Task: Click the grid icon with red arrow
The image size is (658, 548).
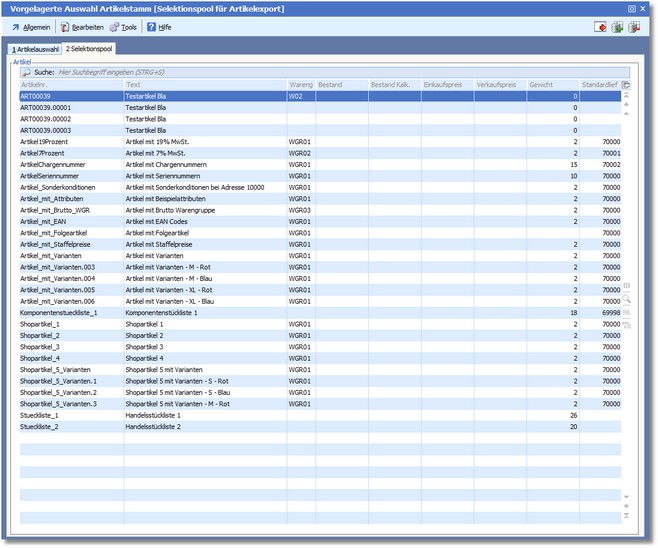Action: (x=634, y=27)
